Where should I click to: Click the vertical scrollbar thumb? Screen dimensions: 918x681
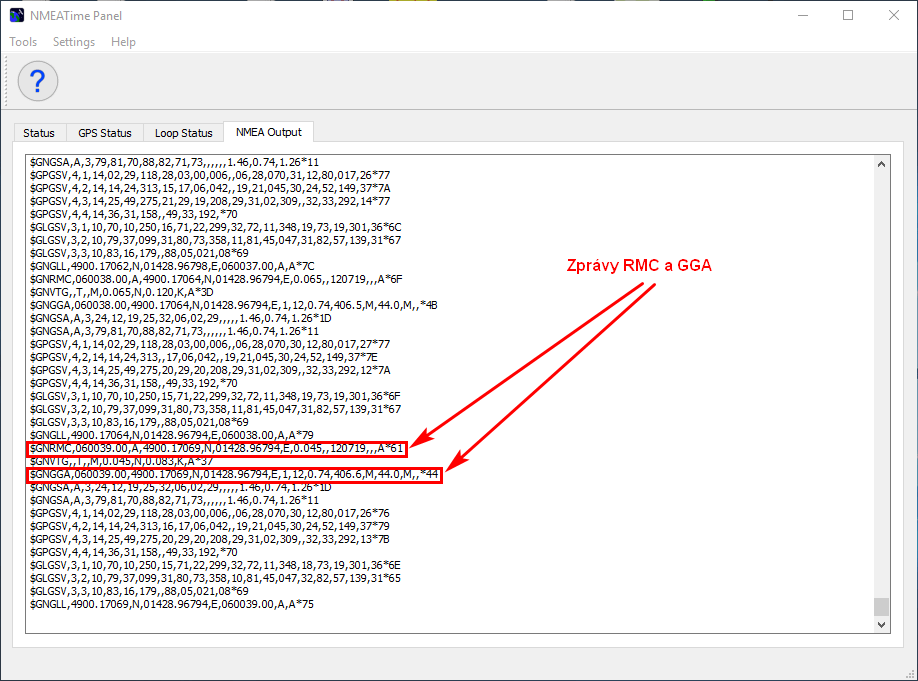(x=881, y=607)
